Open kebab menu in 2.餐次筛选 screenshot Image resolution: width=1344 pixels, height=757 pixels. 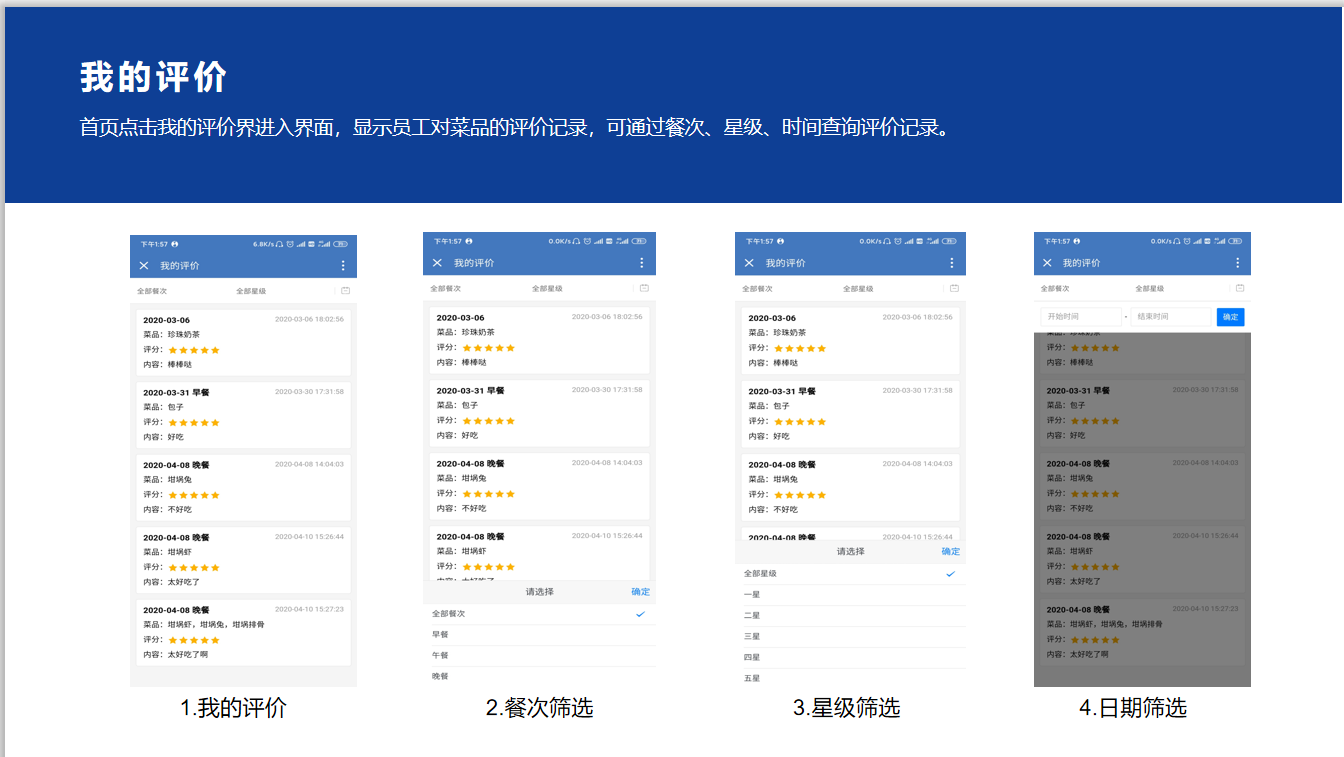coord(642,263)
